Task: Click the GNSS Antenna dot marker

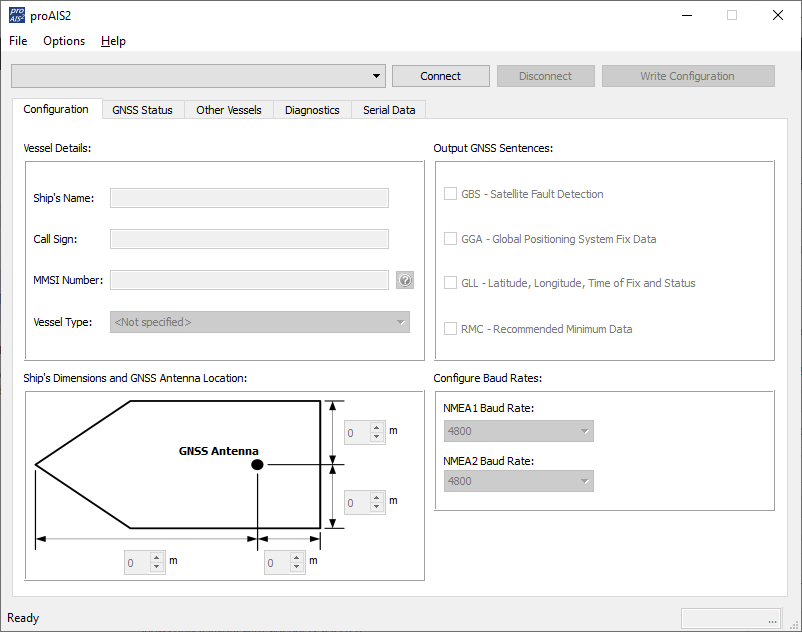Action: coord(257,465)
